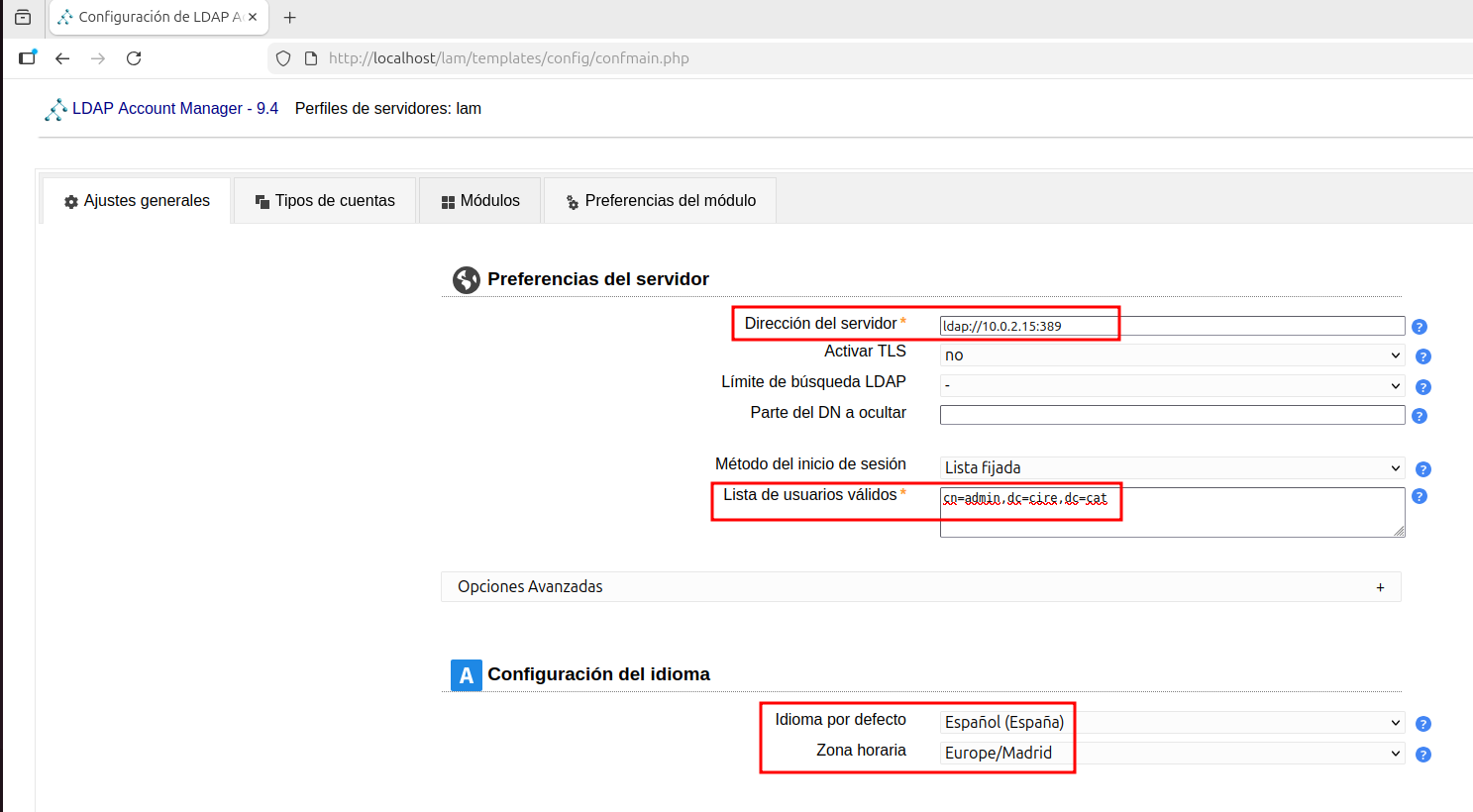Viewport: 1473px width, 812px height.
Task: Open the Idioma por defecto language dropdown
Action: (1172, 722)
